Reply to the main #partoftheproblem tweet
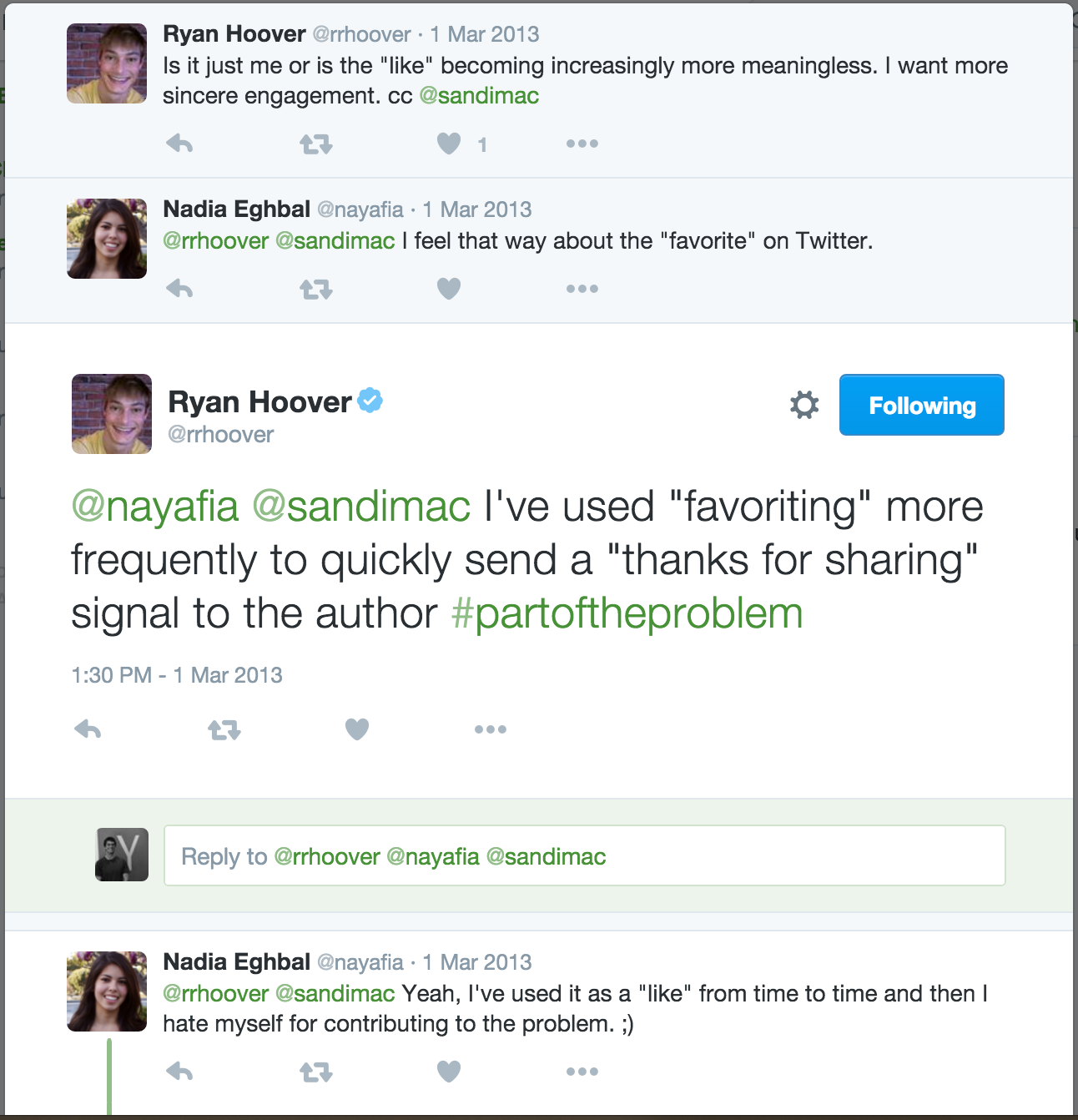 [x=88, y=729]
